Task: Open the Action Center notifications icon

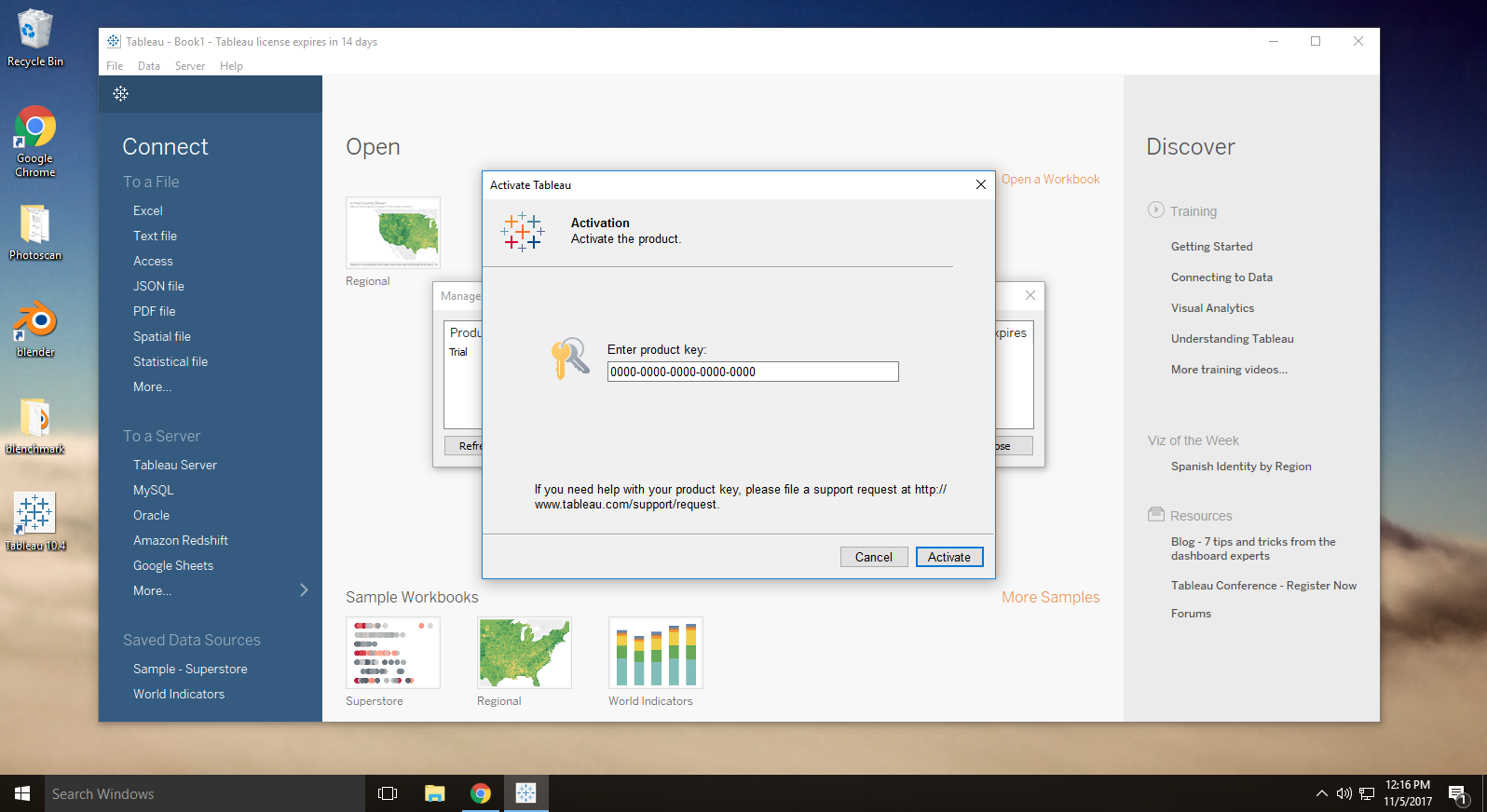Action: coord(1458,794)
